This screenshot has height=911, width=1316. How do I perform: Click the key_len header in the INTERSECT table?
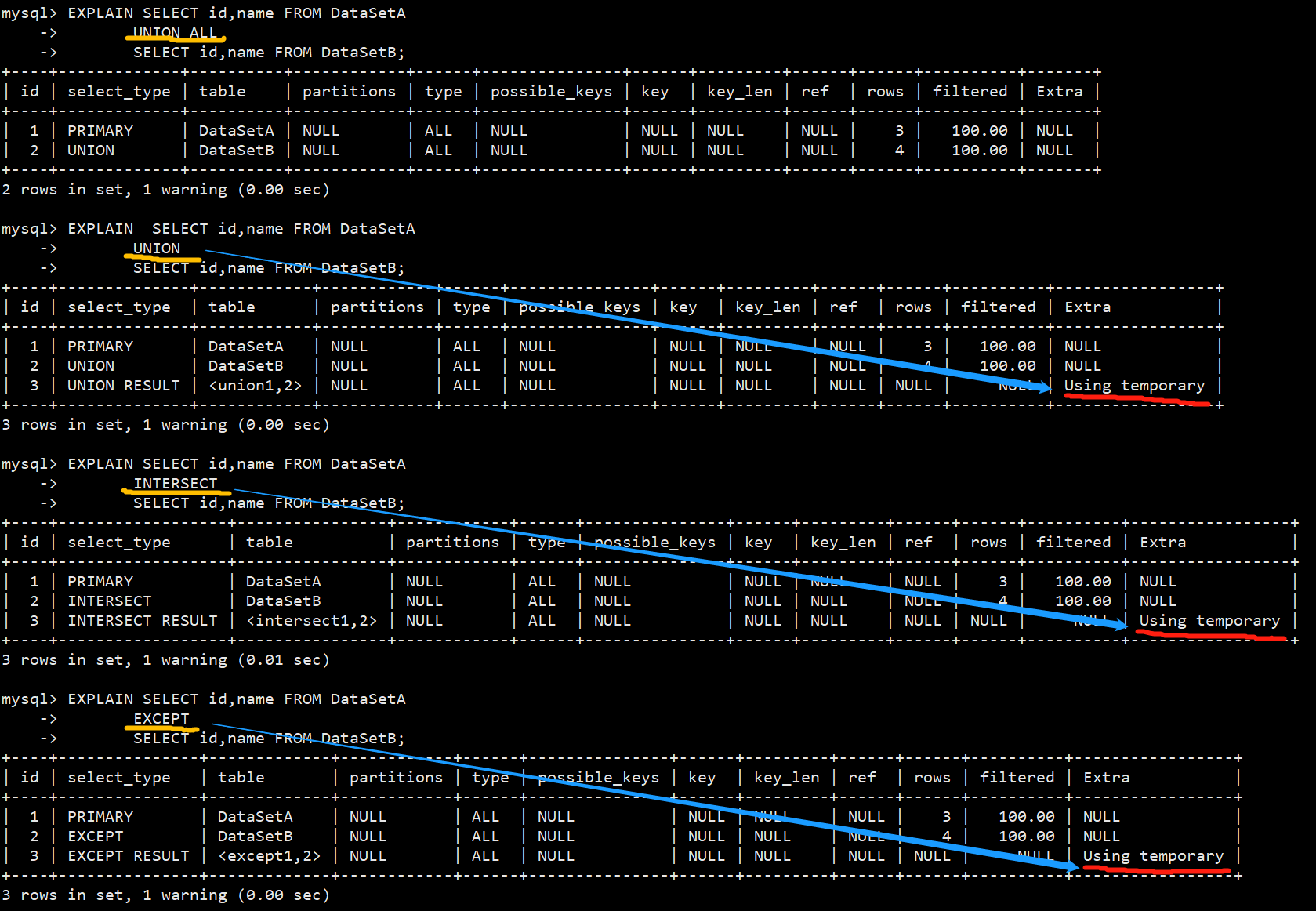point(843,543)
